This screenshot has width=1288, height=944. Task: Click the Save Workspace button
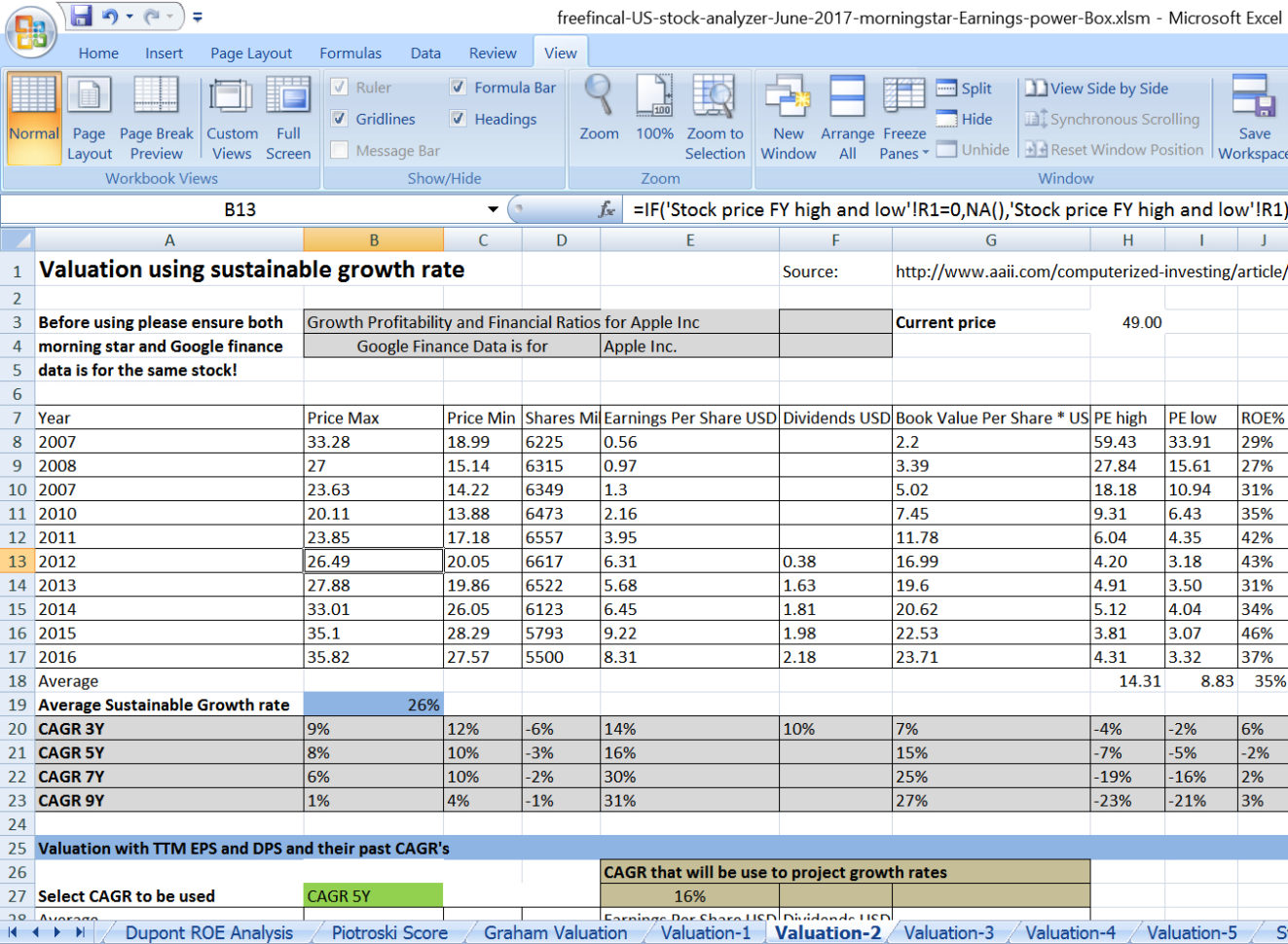point(1254,117)
